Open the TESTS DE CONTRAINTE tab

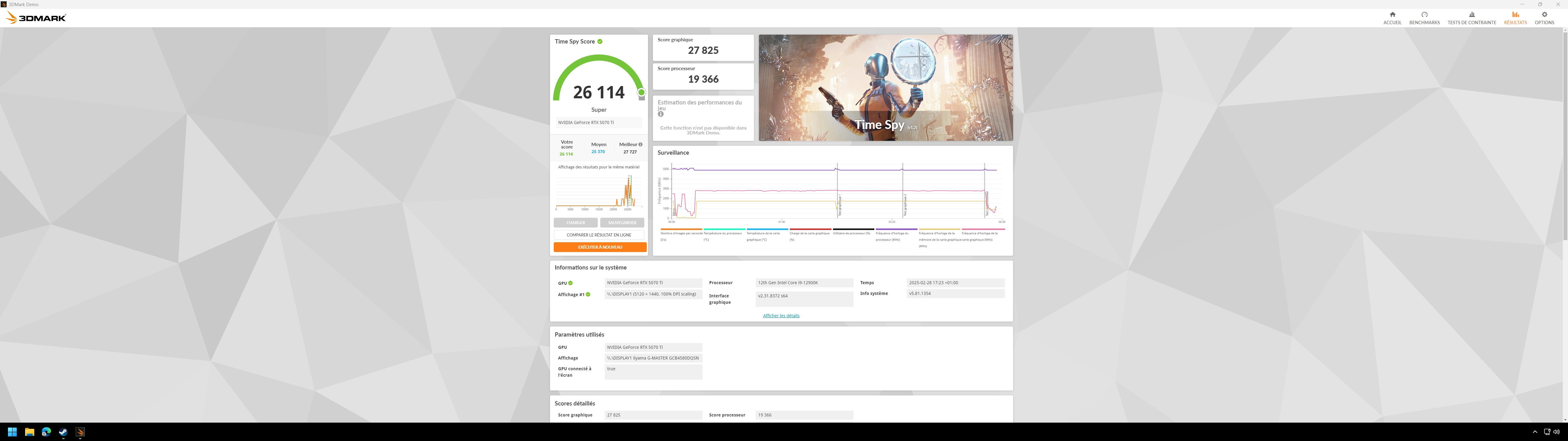tap(1471, 18)
